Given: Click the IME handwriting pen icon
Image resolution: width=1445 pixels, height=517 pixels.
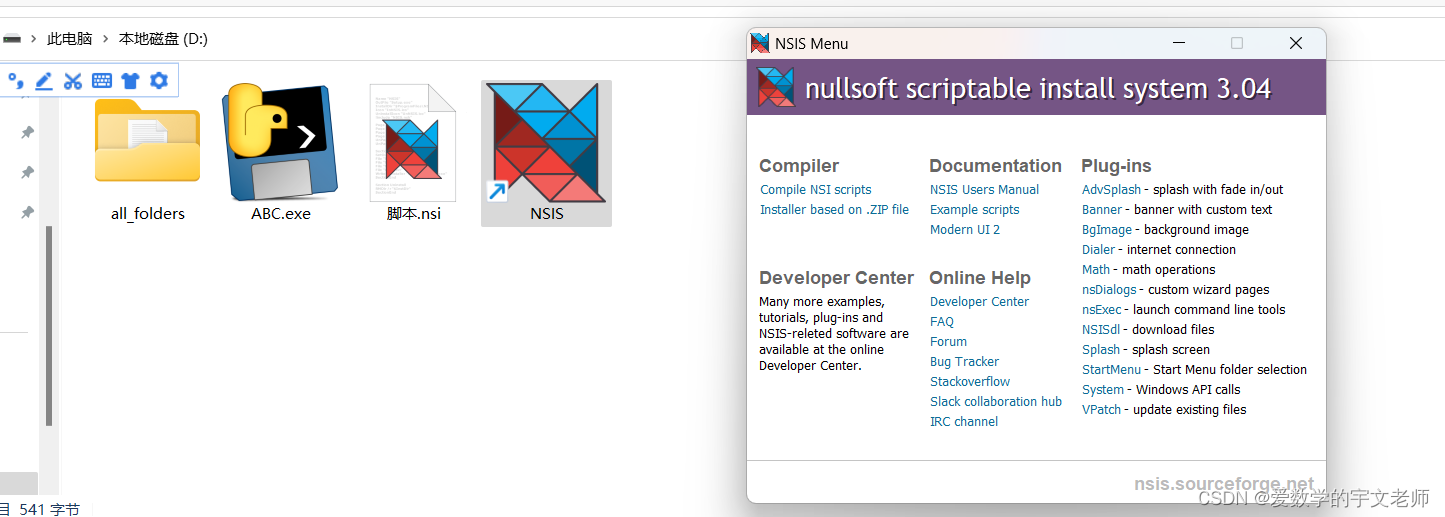Looking at the screenshot, I should pyautogui.click(x=44, y=81).
